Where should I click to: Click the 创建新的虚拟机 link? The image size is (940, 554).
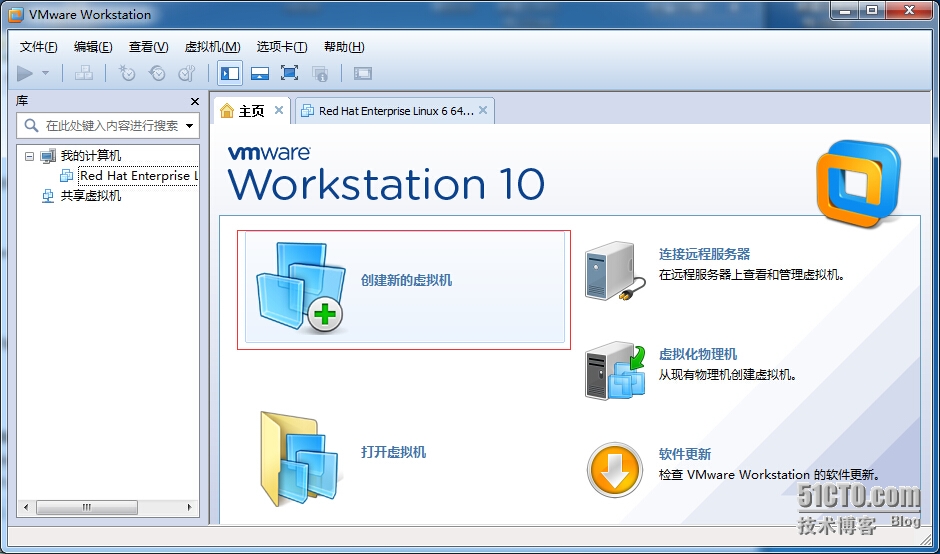406,280
